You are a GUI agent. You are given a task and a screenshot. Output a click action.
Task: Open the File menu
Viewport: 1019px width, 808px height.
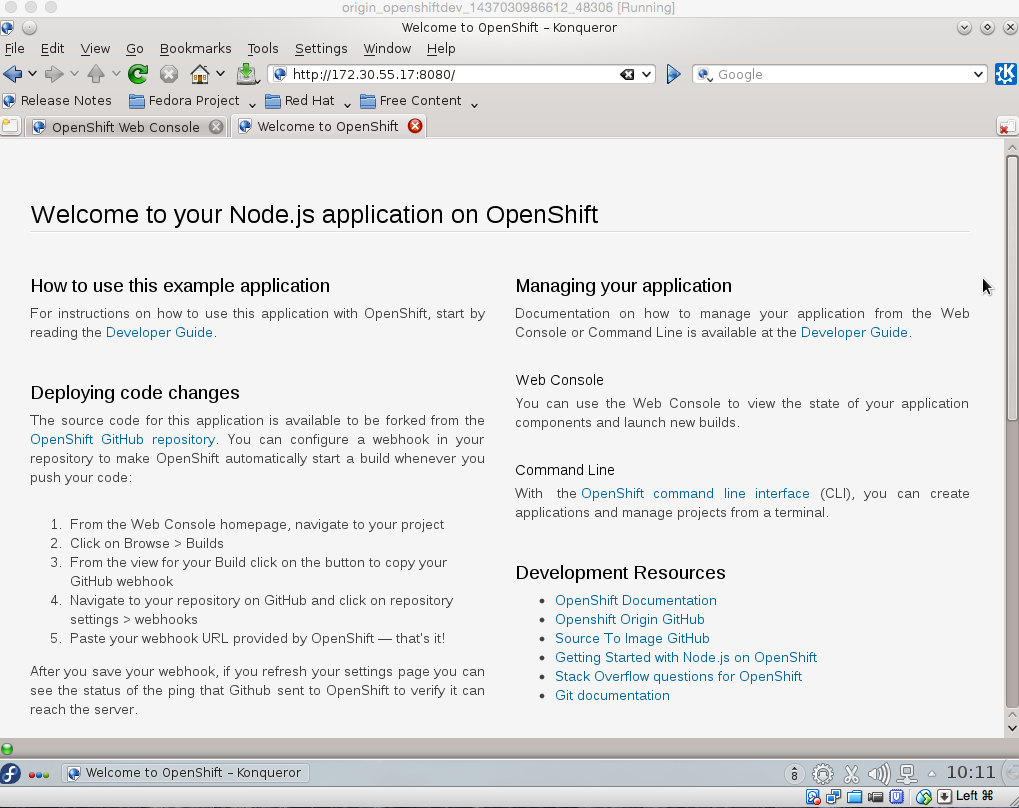tap(14, 49)
